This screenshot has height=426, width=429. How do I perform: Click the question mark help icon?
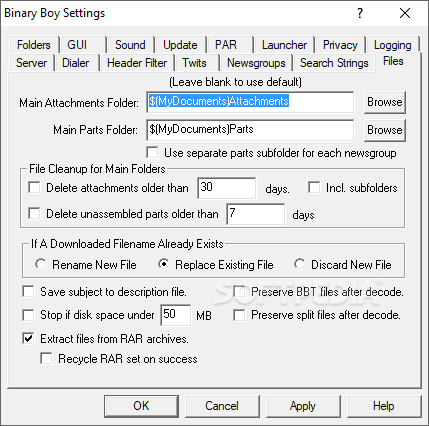(360, 13)
